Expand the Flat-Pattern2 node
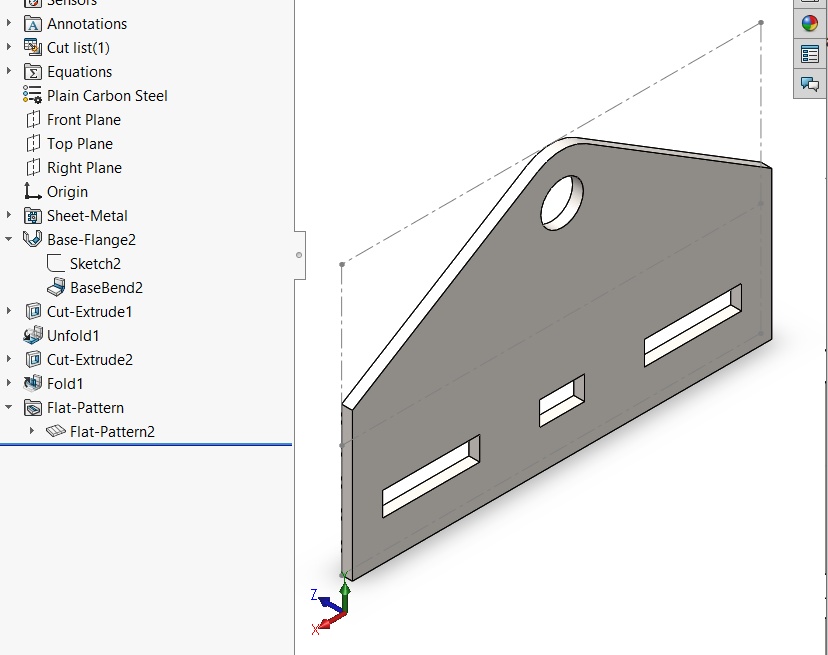Viewport: 828px width, 655px height. (32, 431)
